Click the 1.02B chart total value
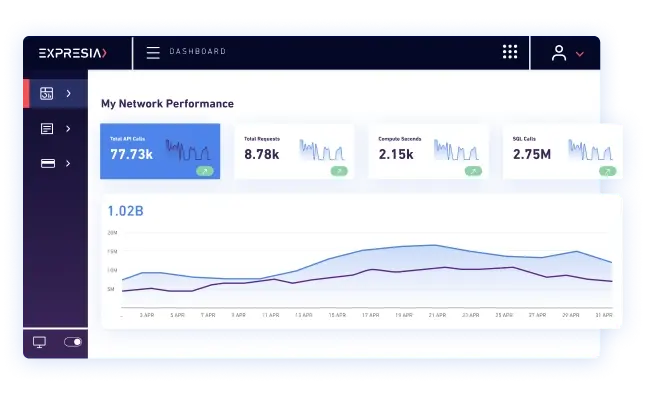The image size is (646, 394). [x=126, y=211]
